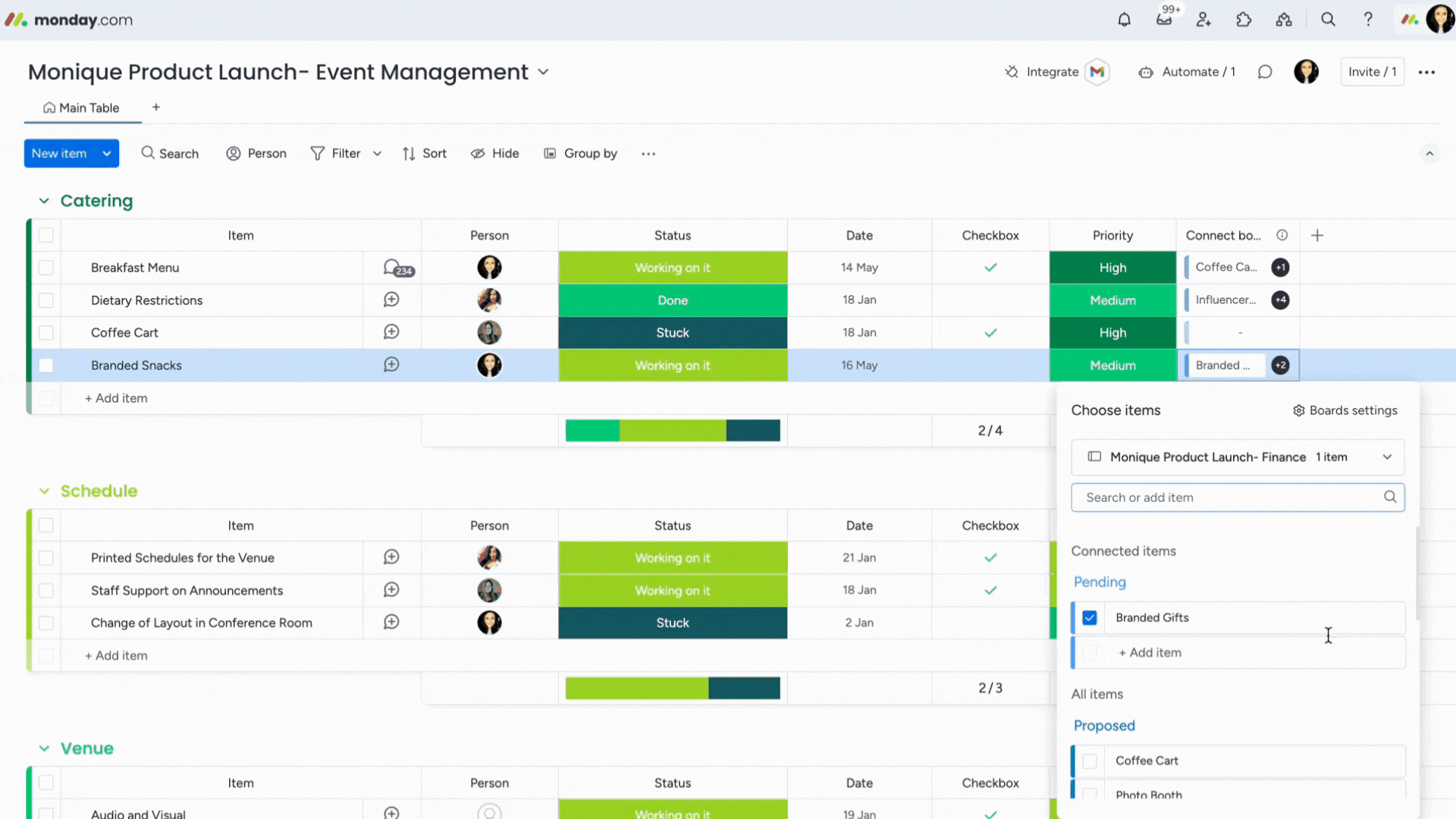The height and width of the screenshot is (819, 1456).
Task: Click the Invite / 1 button
Action: pos(1373,72)
